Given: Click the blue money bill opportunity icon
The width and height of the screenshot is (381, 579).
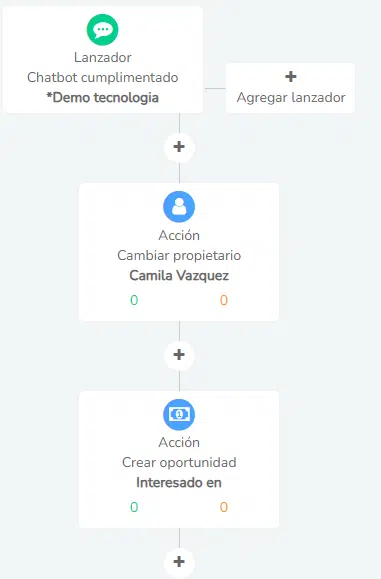Looking at the screenshot, I should point(179,414).
